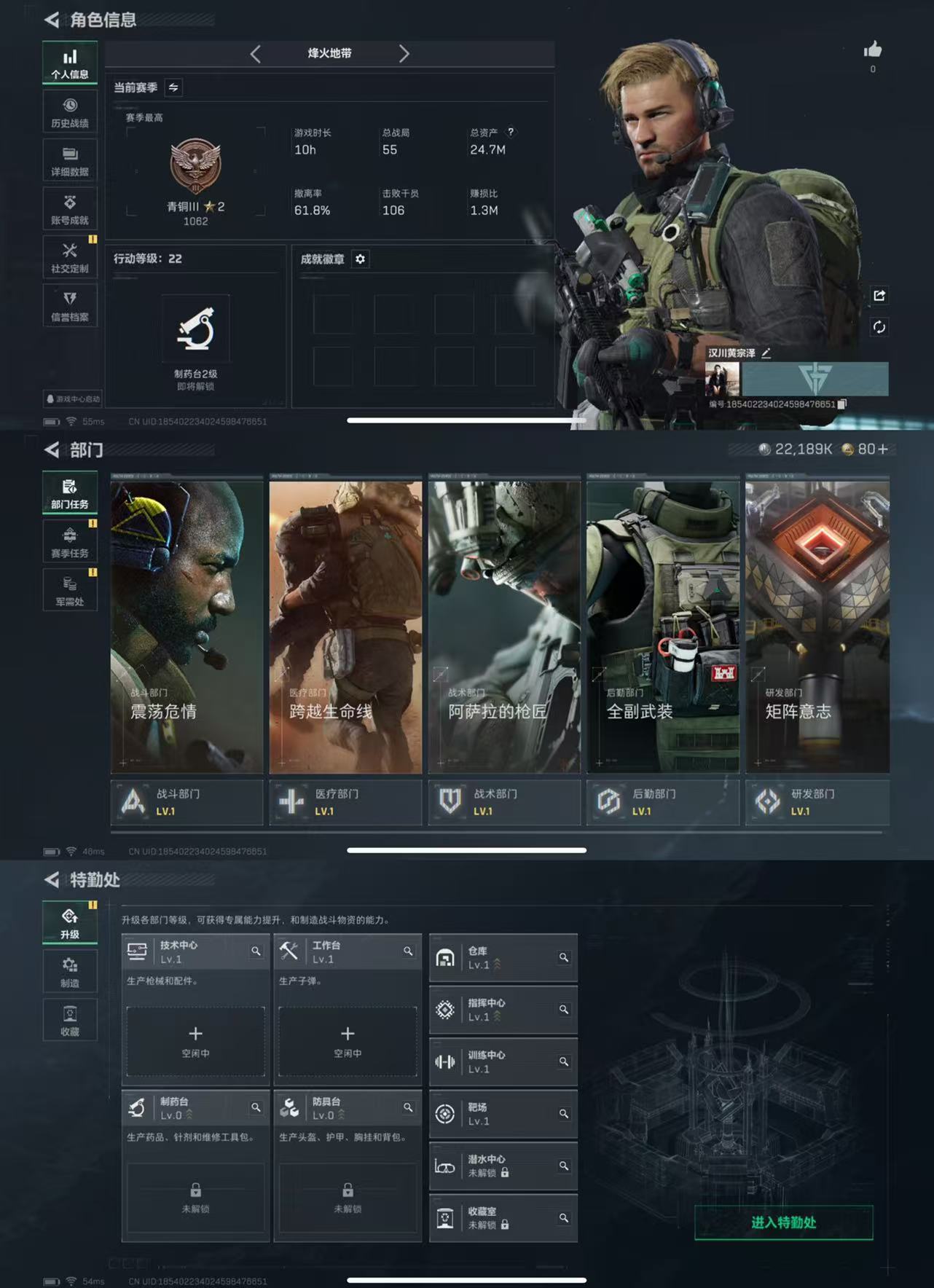Click magnifier on 仓库 facility

(563, 957)
